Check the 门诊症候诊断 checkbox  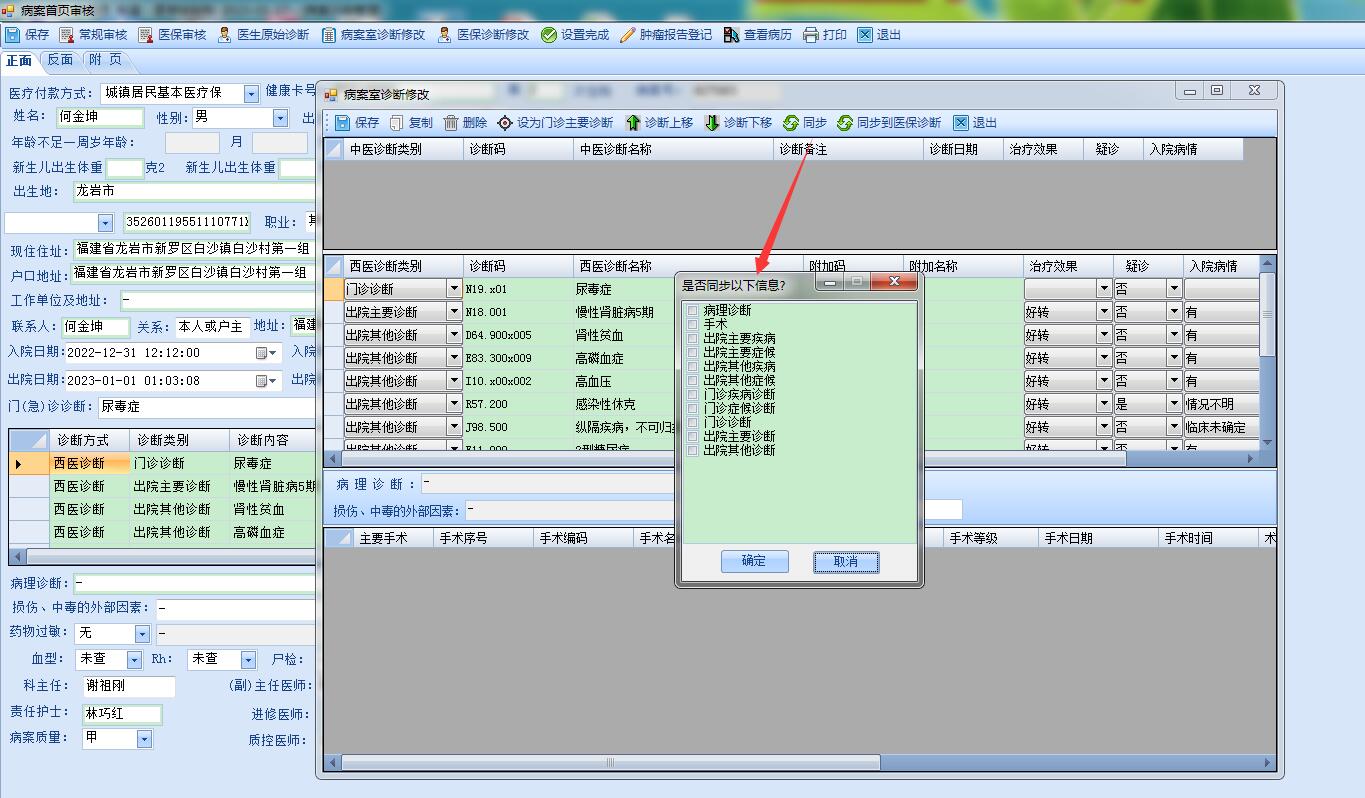coord(692,409)
